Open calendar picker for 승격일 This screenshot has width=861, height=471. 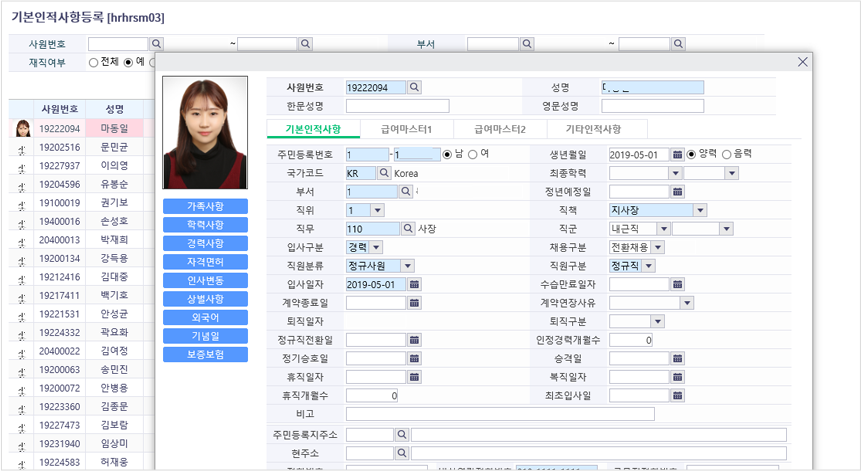[678, 358]
